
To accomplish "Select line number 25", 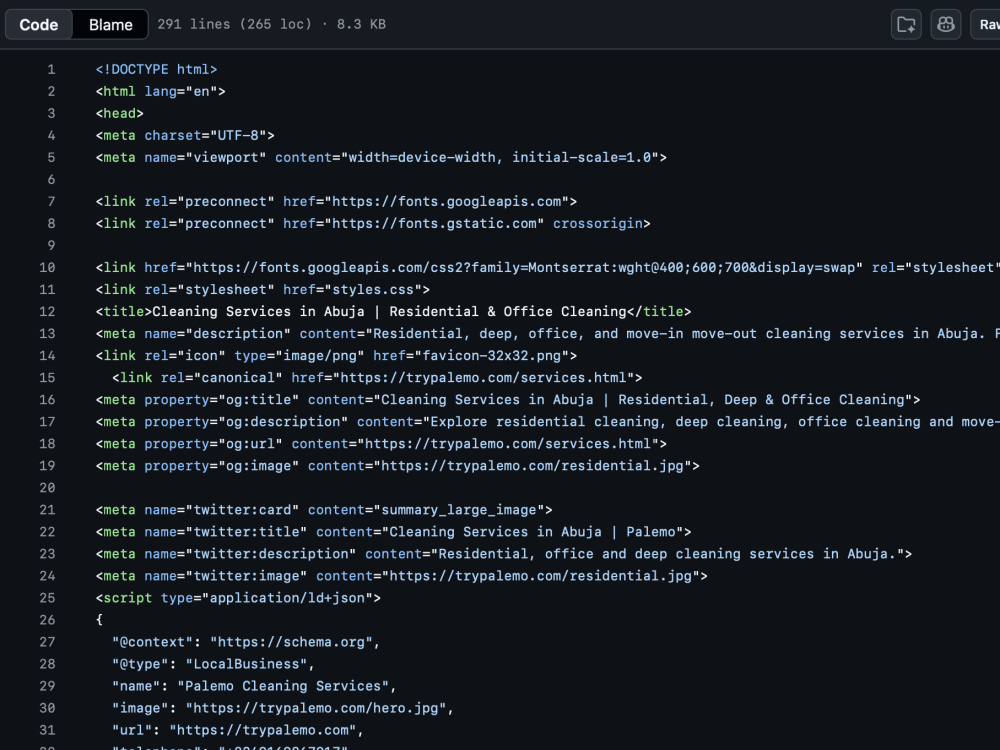I will coord(47,598).
